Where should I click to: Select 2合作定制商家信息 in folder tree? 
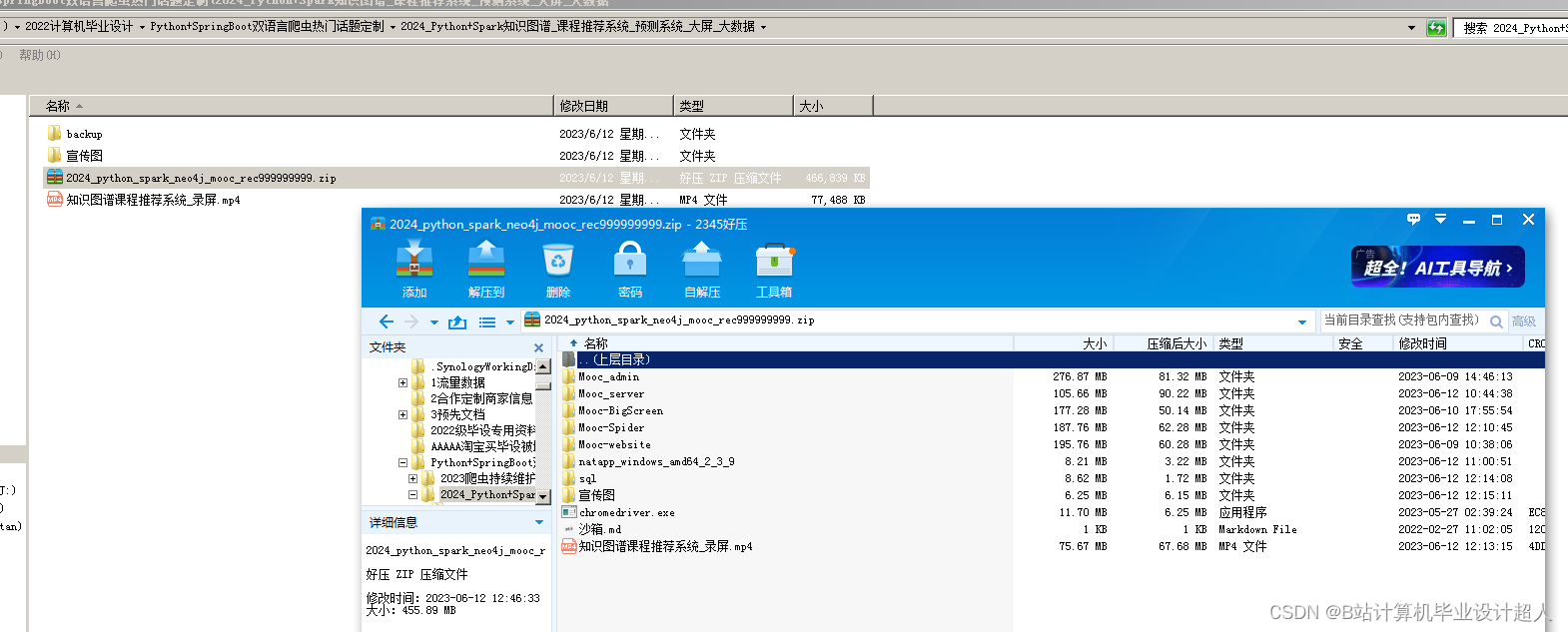(481, 398)
